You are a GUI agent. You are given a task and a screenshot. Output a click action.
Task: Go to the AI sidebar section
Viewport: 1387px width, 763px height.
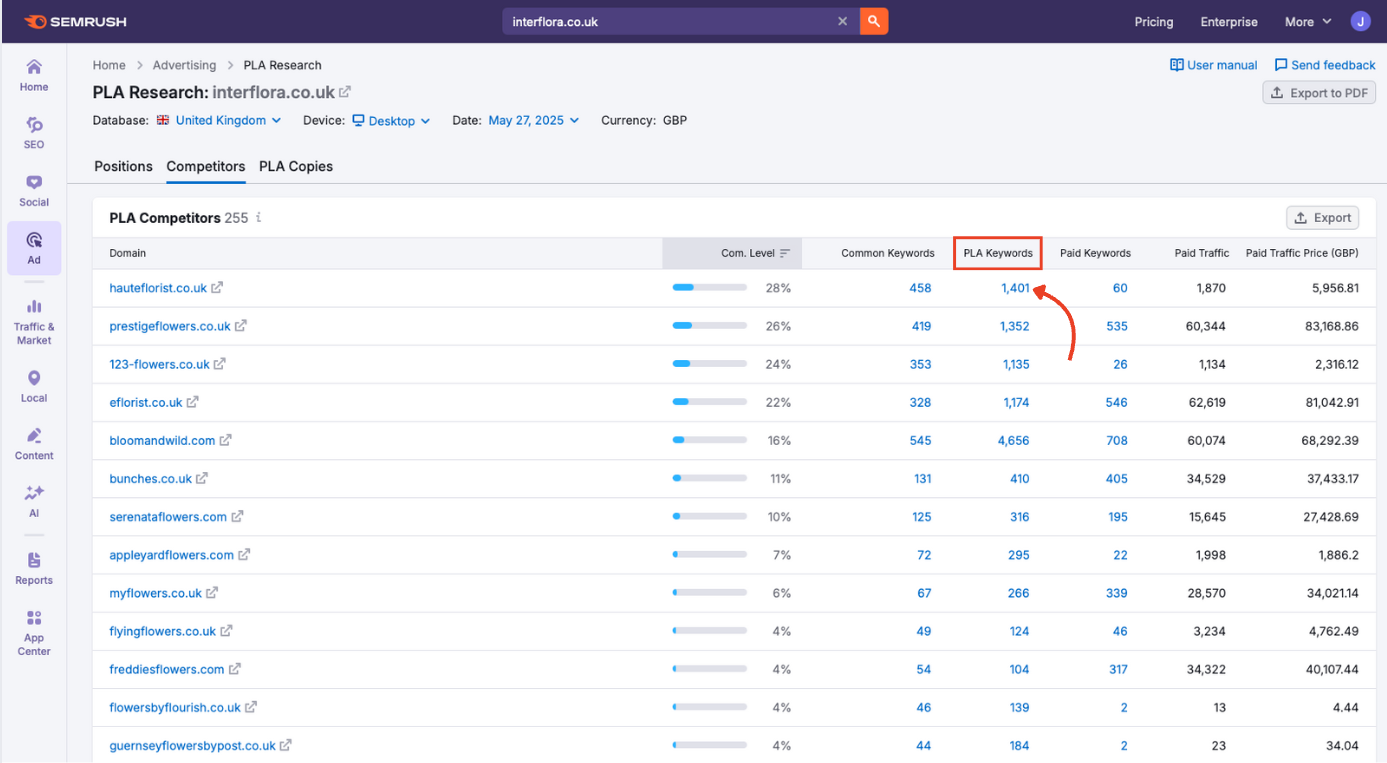click(x=34, y=500)
